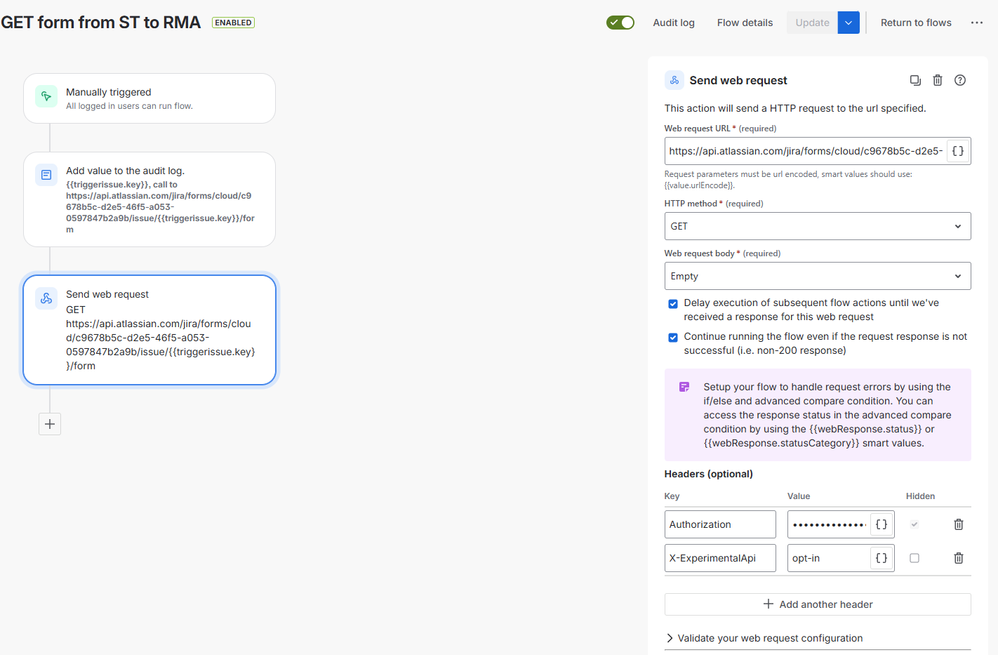Image resolution: width=998 pixels, height=655 pixels.
Task: Open the more options ellipsis menu
Action: point(977,22)
